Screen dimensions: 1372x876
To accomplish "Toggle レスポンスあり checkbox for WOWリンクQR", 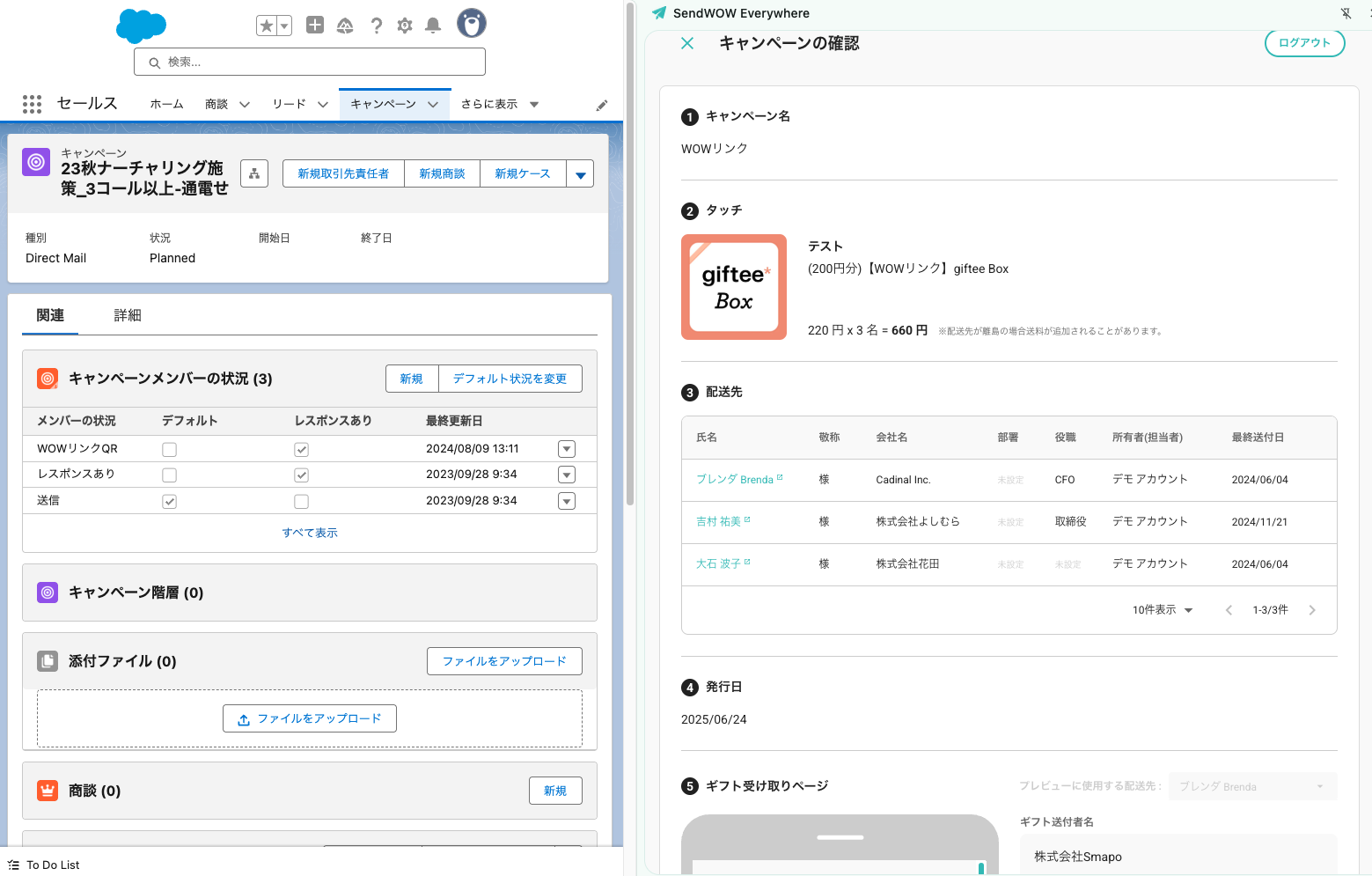I will (301, 450).
